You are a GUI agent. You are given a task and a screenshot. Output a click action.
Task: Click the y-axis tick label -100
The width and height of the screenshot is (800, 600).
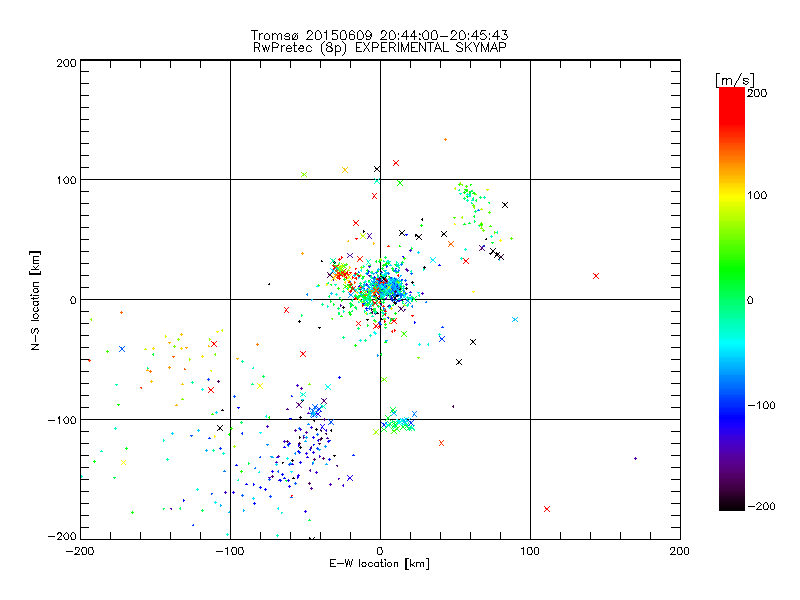tap(62, 420)
